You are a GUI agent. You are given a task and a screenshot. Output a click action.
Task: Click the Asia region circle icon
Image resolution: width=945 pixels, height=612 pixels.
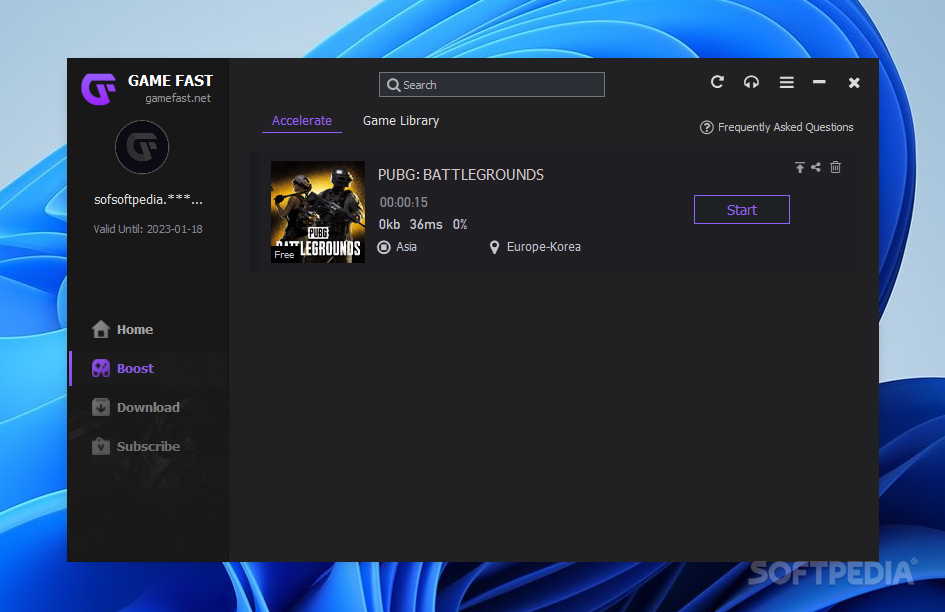click(x=384, y=247)
